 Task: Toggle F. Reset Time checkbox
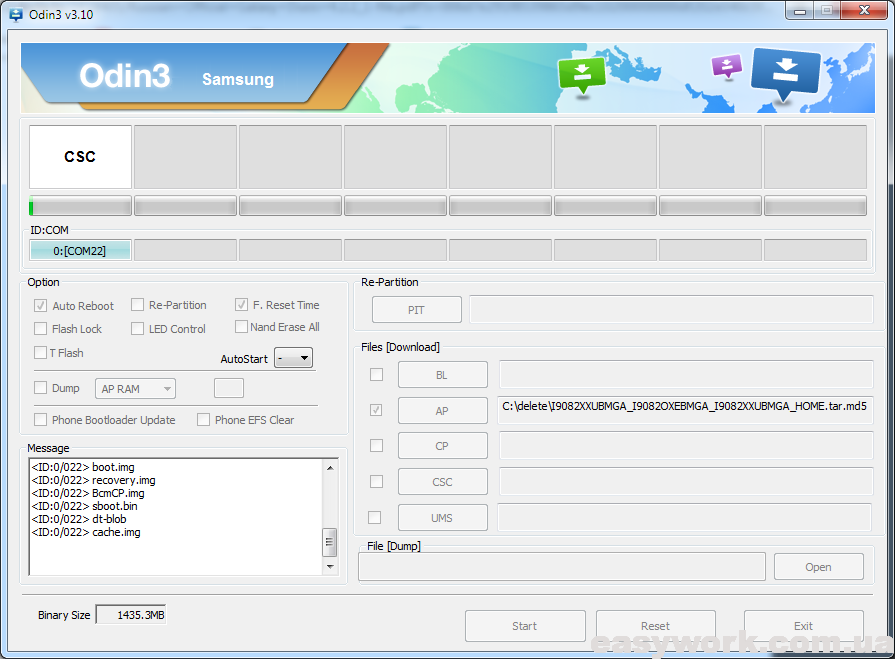(x=241, y=305)
